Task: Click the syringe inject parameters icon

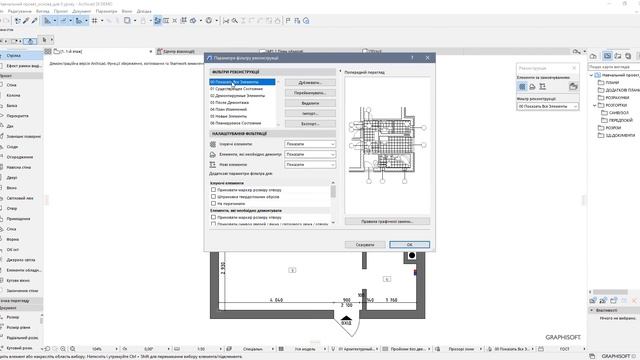Action: tap(34, 21)
